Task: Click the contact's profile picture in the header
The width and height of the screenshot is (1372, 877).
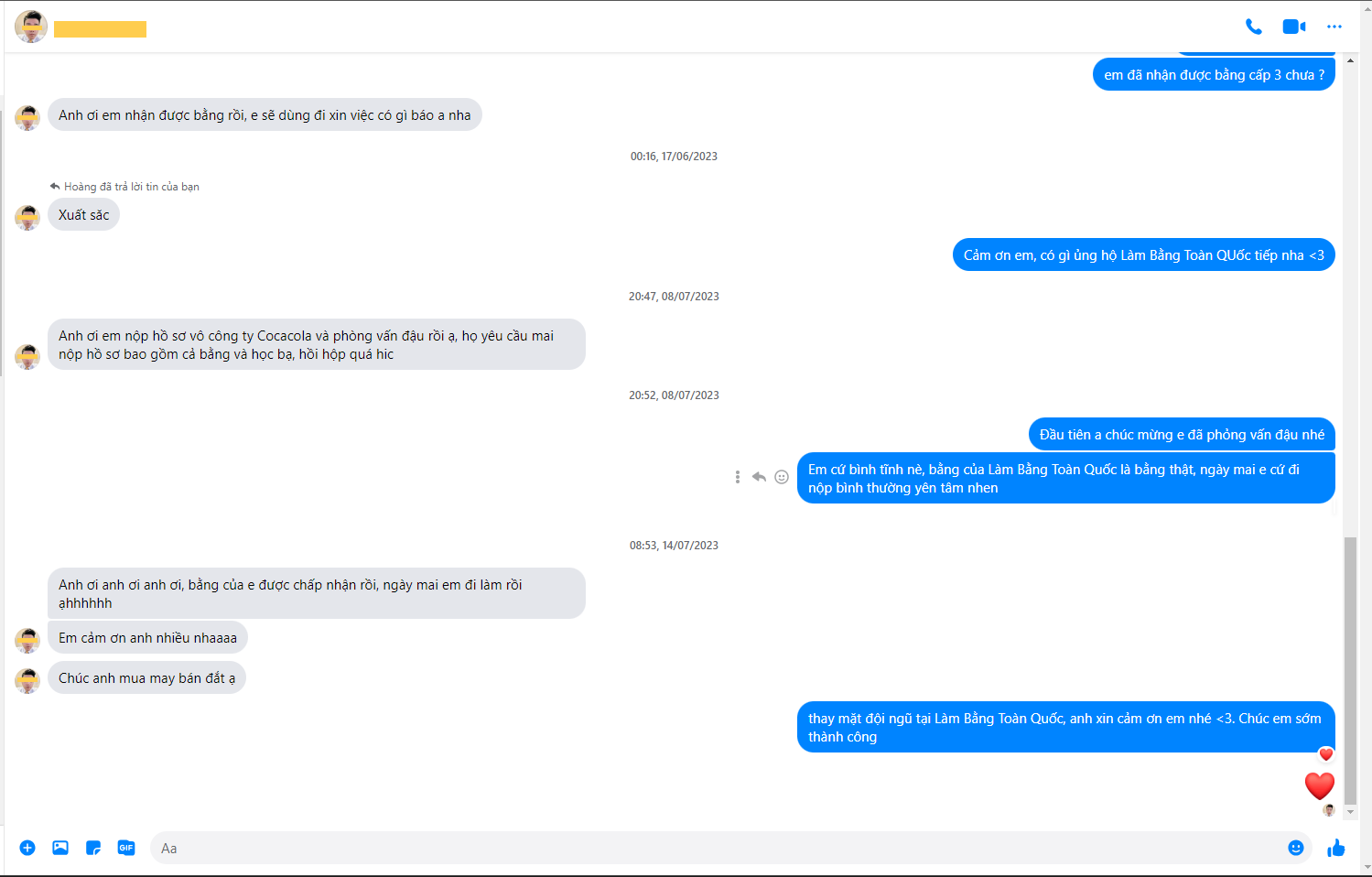Action: [31, 27]
